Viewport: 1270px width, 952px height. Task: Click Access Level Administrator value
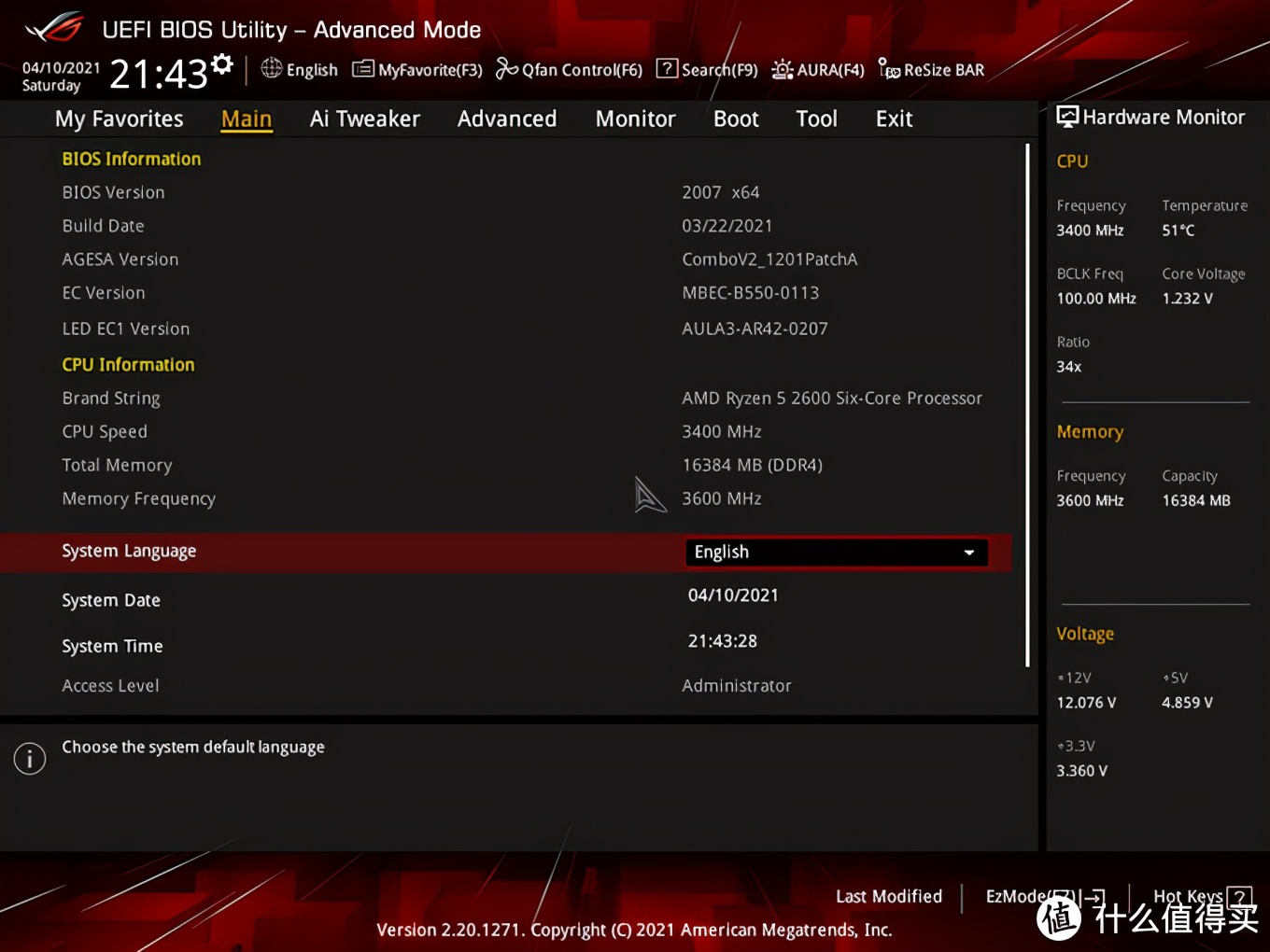[737, 686]
